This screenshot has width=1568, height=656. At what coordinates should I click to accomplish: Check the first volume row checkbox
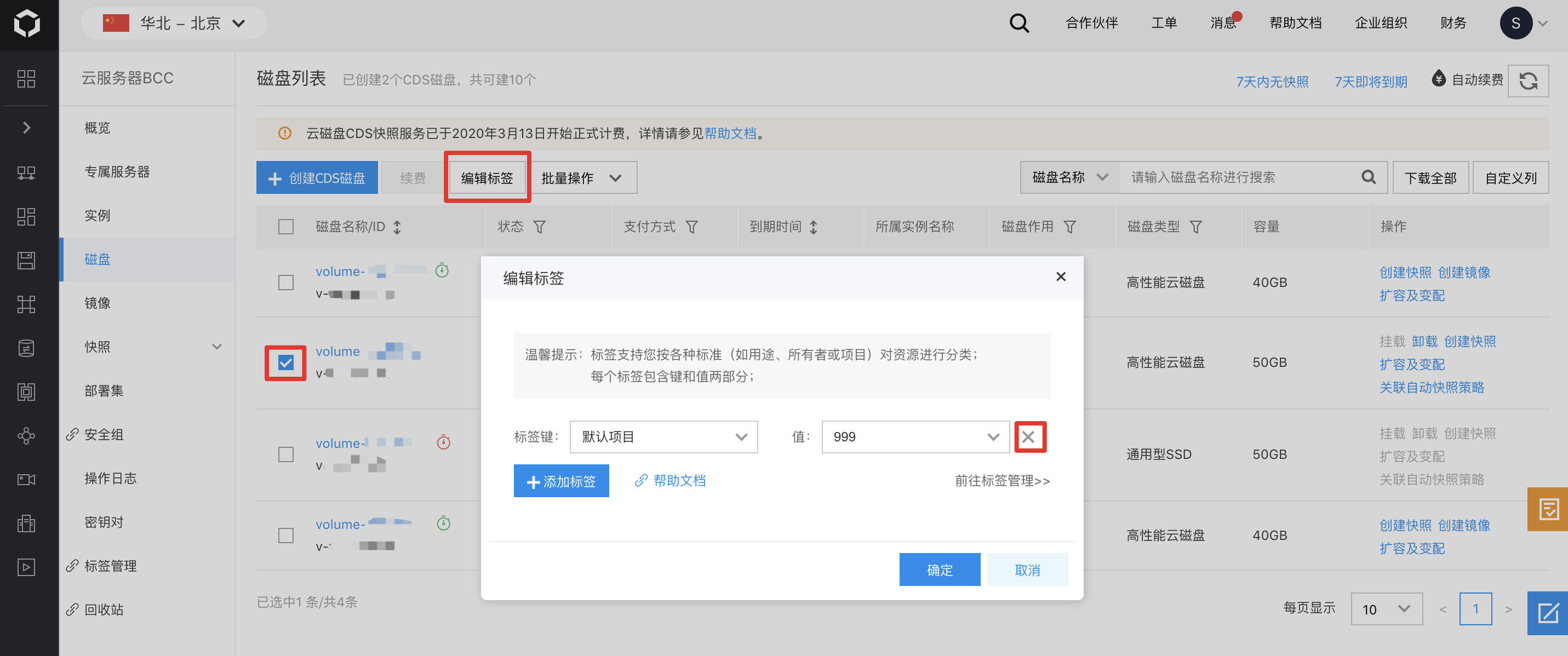[x=285, y=283]
